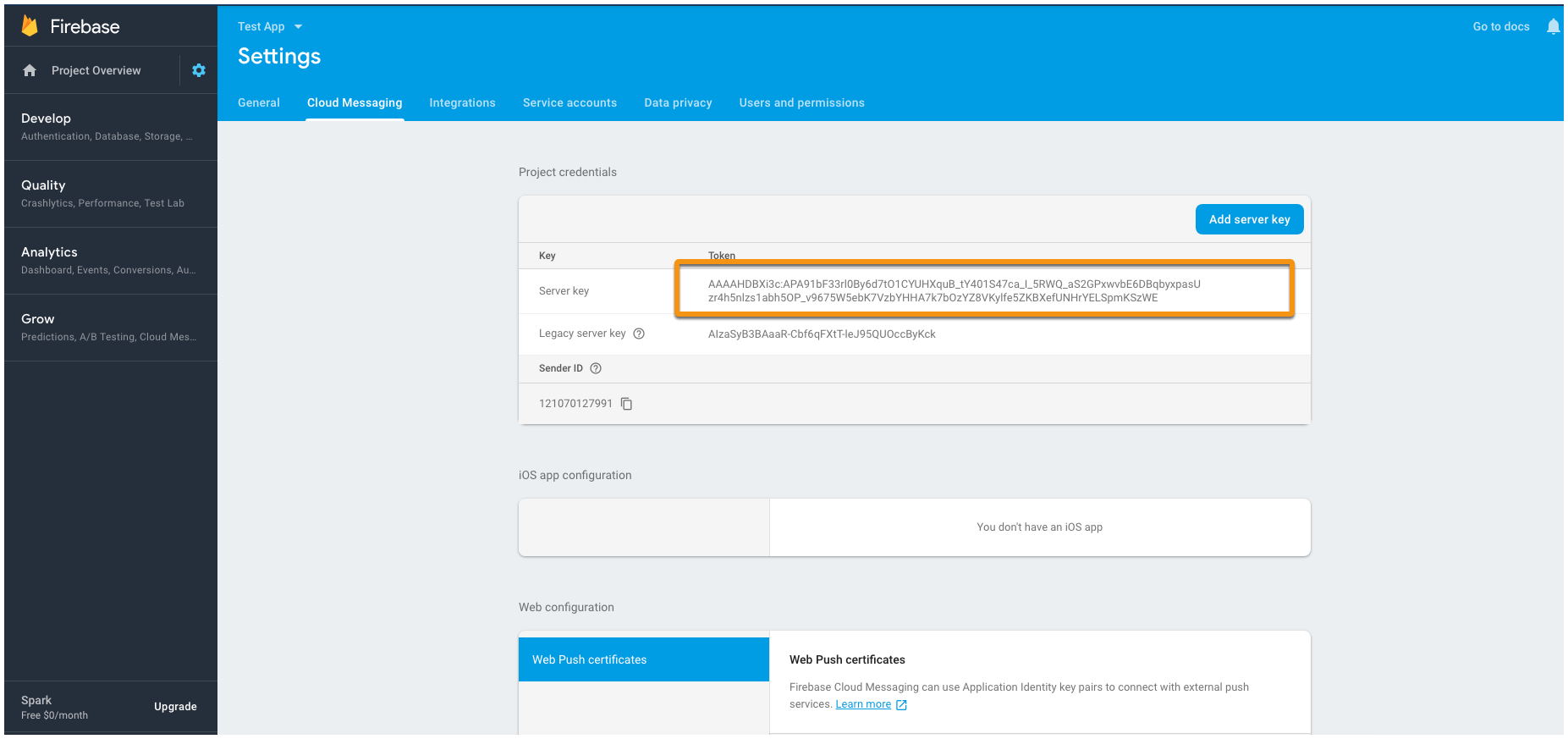Open the Data privacy tab

point(678,102)
